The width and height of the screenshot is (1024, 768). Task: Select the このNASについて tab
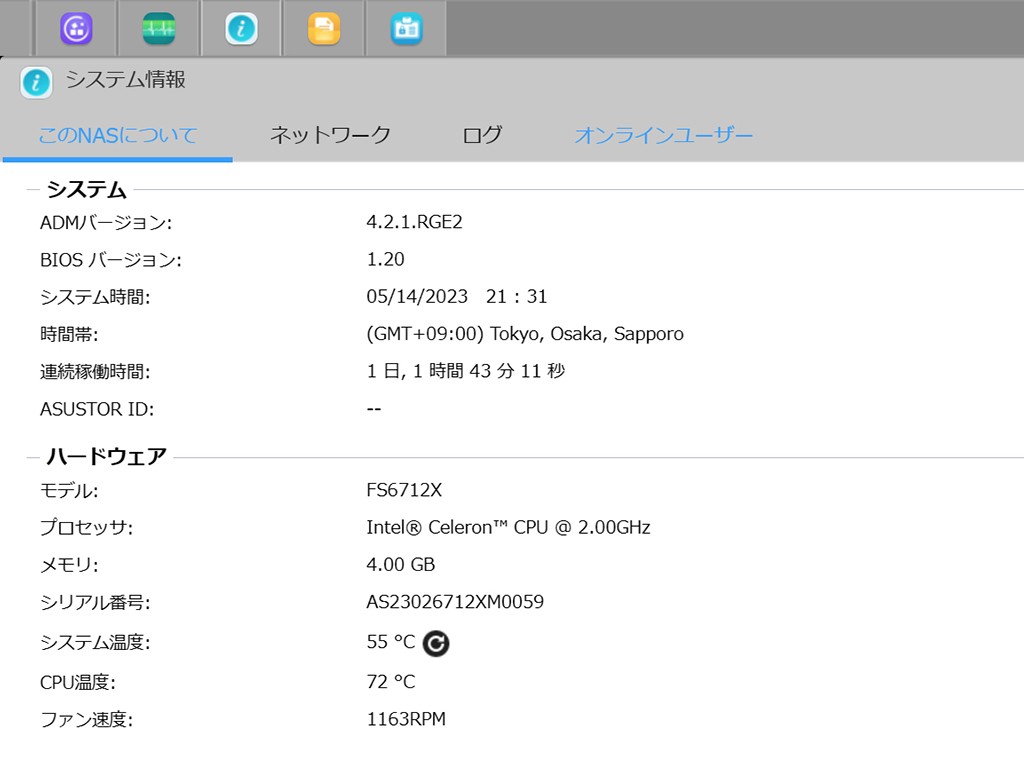[x=117, y=135]
